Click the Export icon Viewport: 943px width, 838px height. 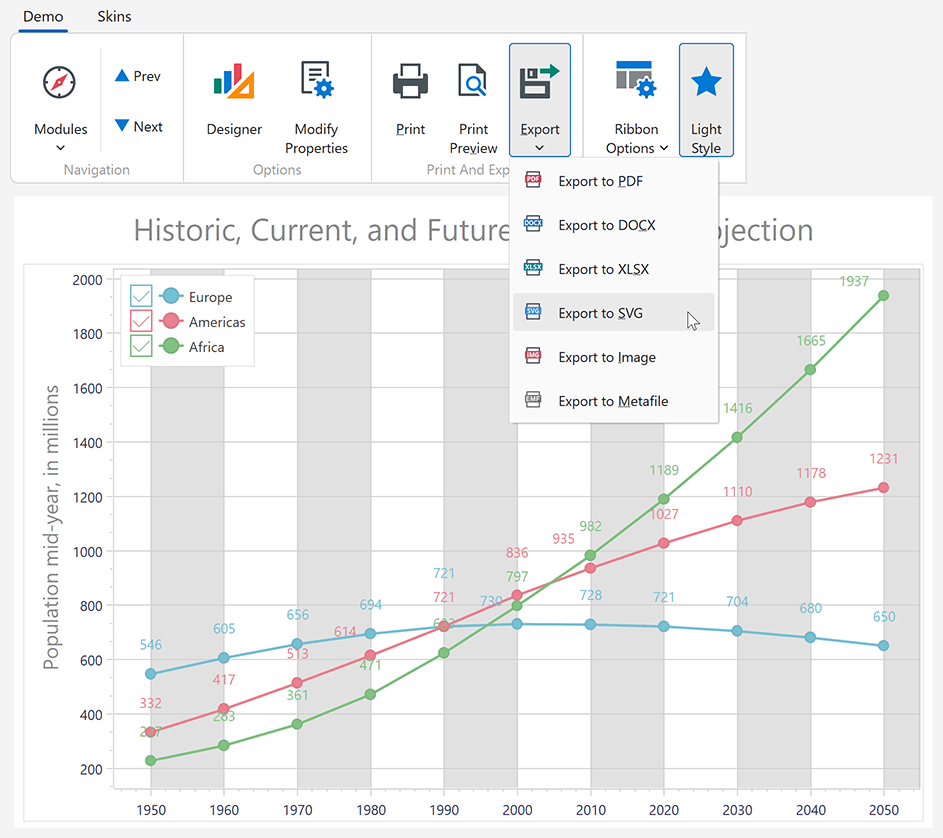click(x=539, y=80)
